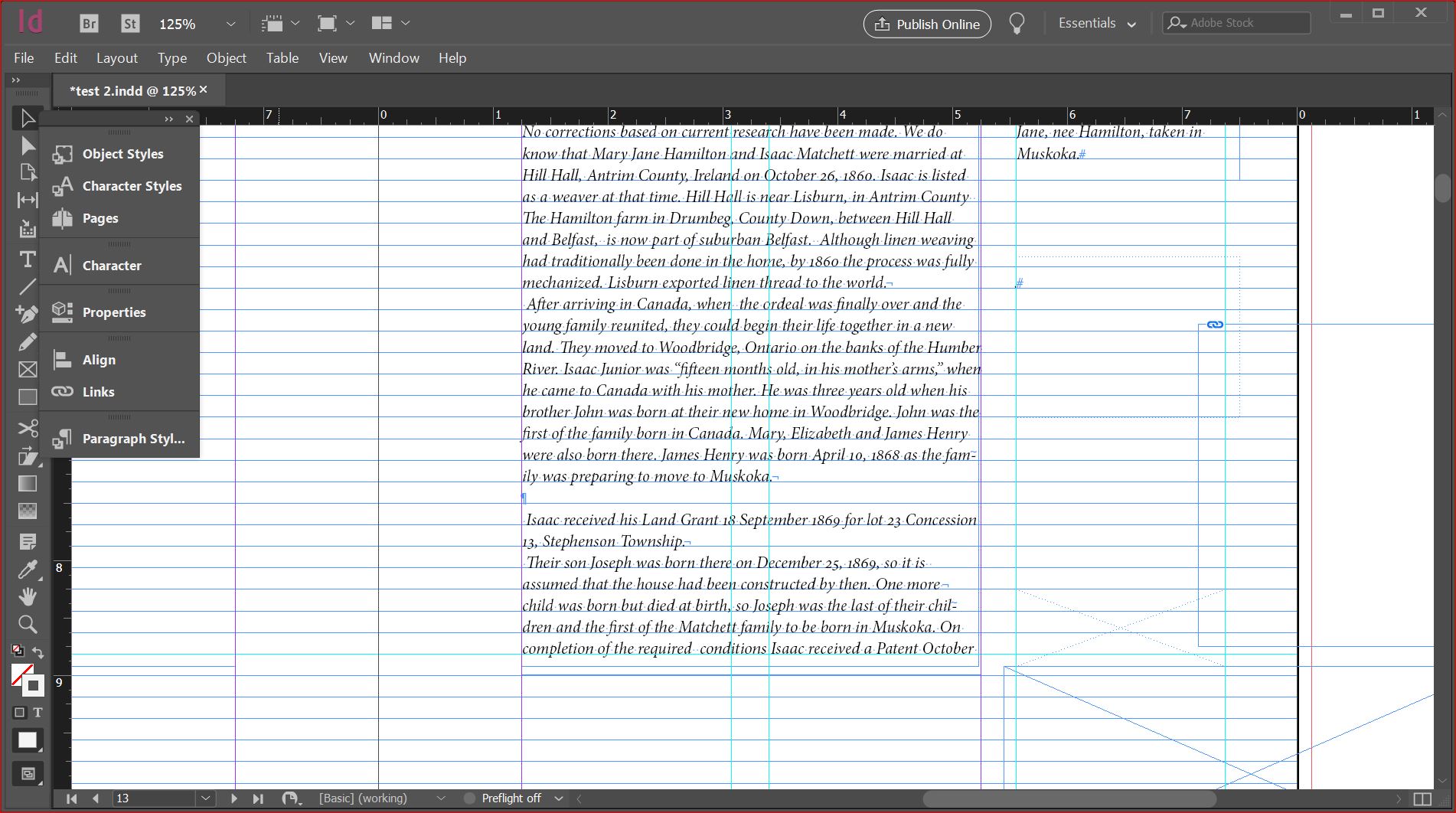This screenshot has height=813, width=1456.
Task: Open the Type menu
Action: pos(172,58)
